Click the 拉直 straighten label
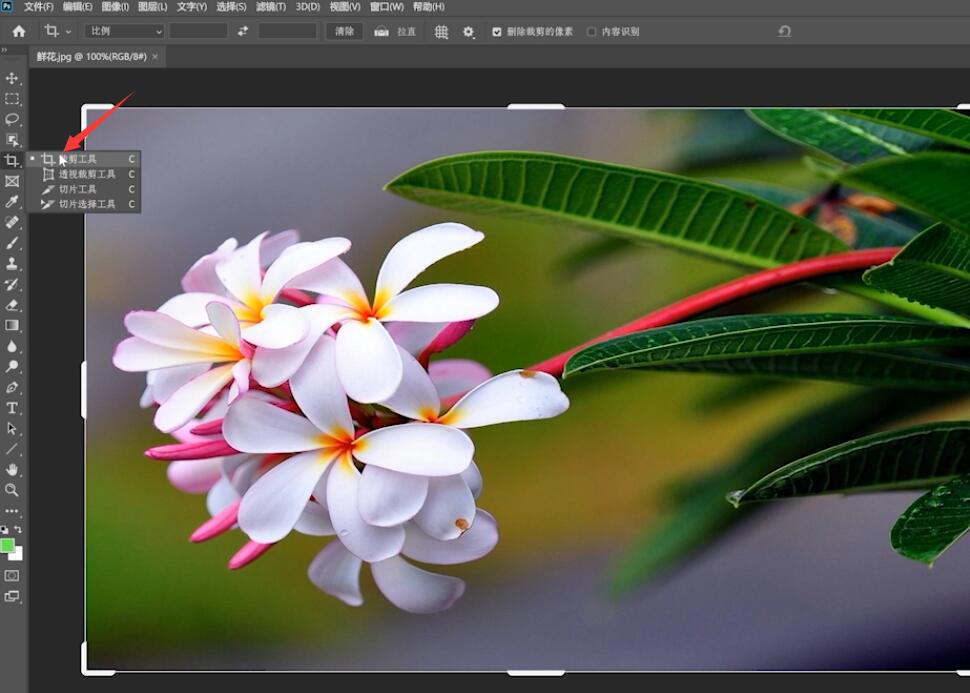Viewport: 970px width, 693px height. (x=406, y=32)
